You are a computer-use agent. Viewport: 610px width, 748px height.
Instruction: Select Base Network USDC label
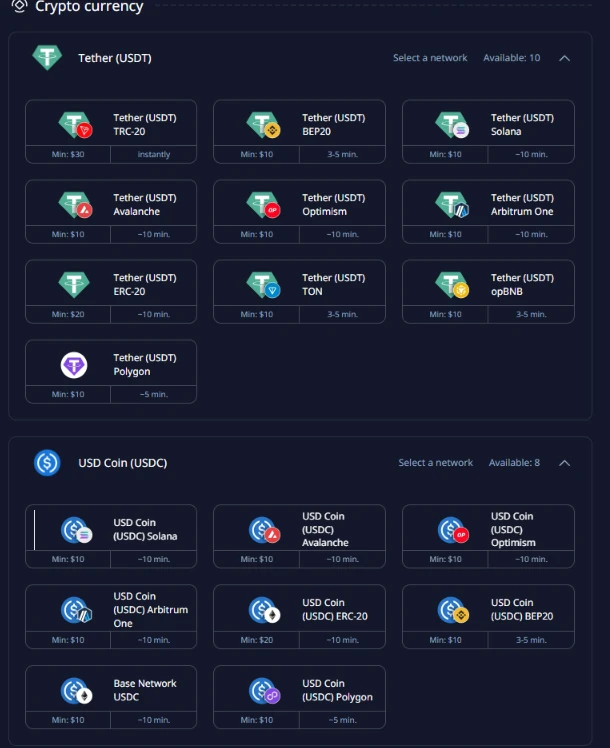pos(145,690)
